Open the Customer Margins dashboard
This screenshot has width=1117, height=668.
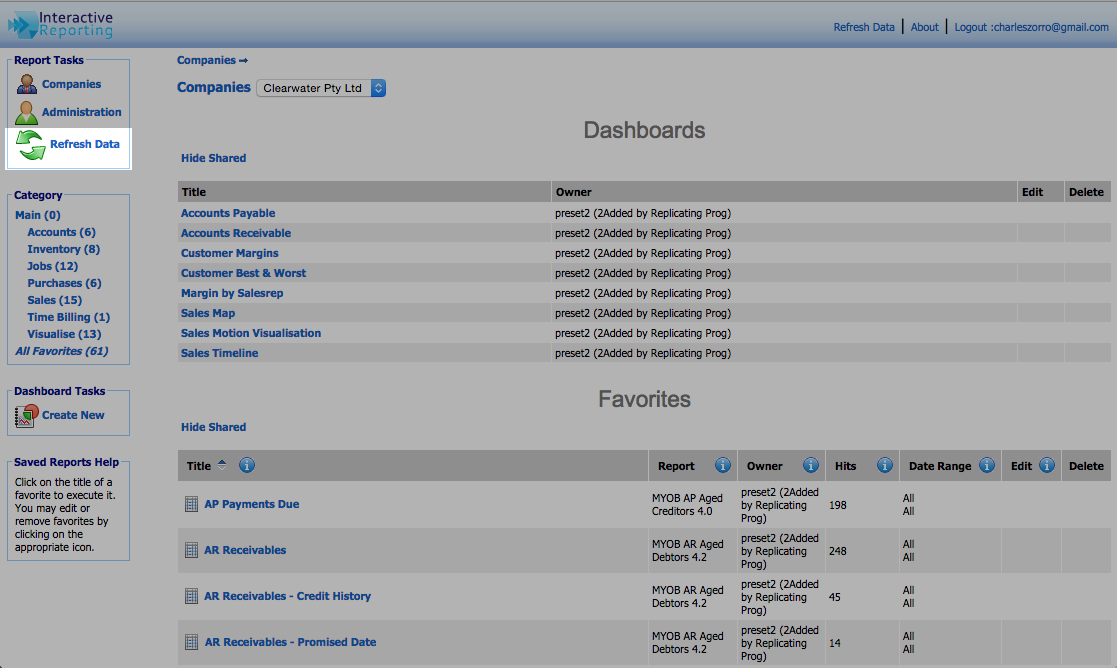tap(229, 253)
